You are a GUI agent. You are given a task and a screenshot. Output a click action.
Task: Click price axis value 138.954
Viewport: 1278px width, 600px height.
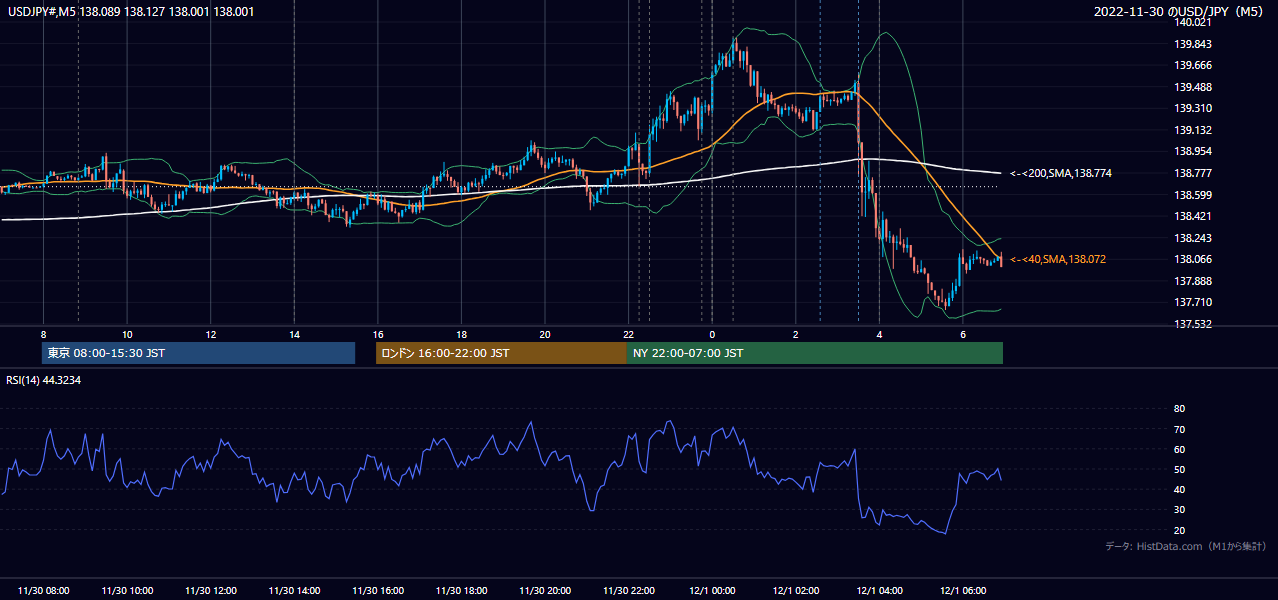pyautogui.click(x=1192, y=151)
